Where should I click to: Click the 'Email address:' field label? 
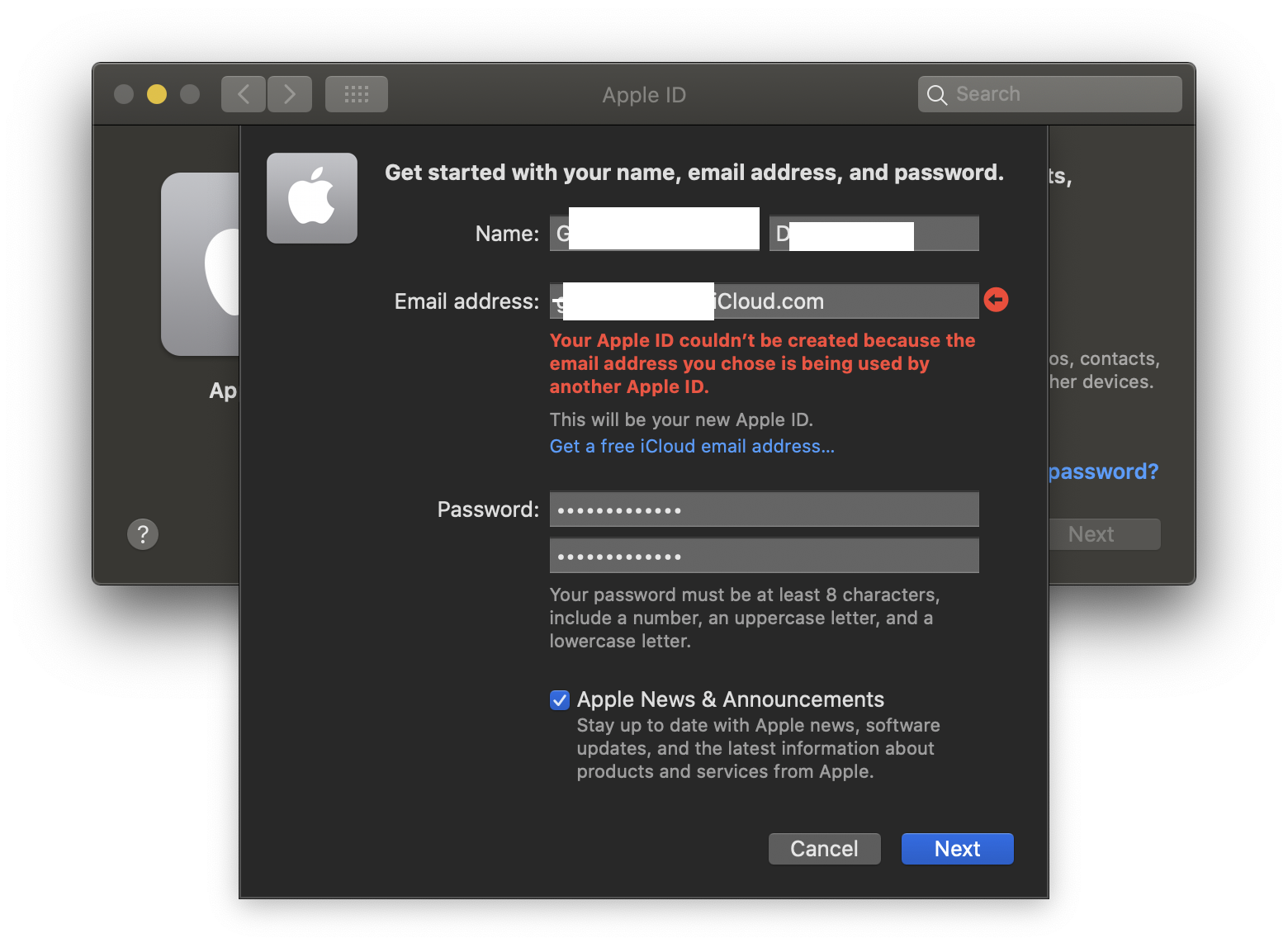[x=466, y=301]
